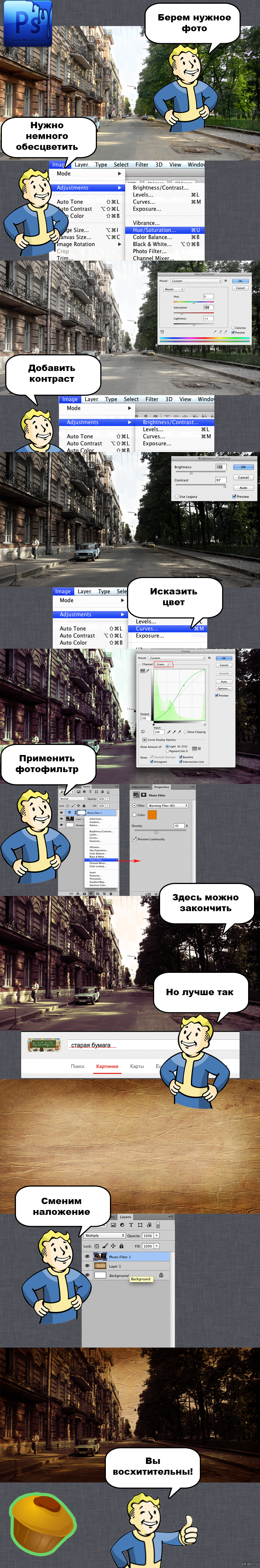Open Preset dropdown in Hue/Saturation dialog
Screen dimensions: 260x1568
point(196,281)
